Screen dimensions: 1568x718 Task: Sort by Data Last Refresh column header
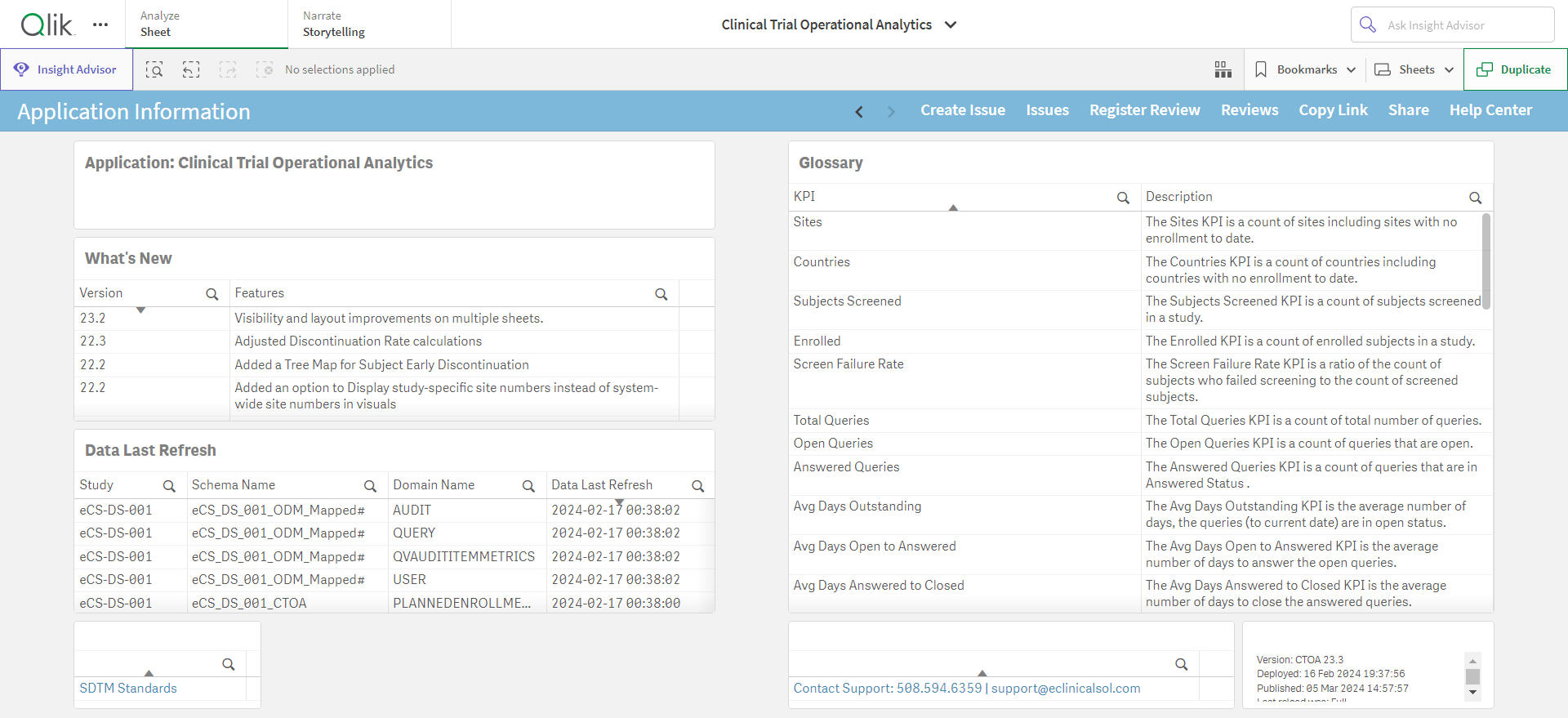point(602,485)
